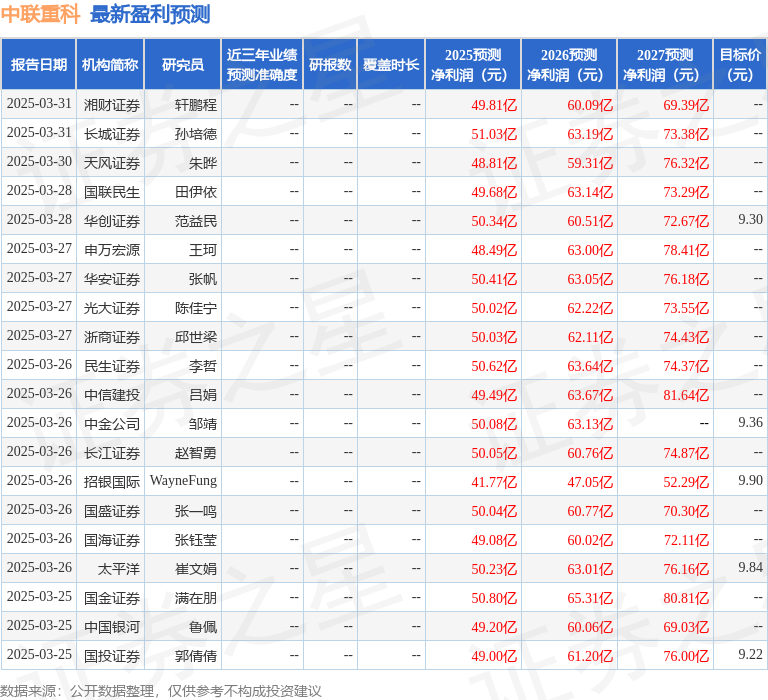768x700 pixels.
Task: Click the 中联重科 stock name in title
Action: [x=41, y=14]
